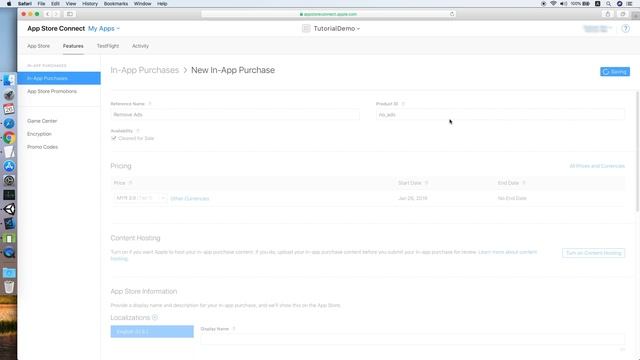Toggle the Safari sidebar button
Image resolution: width=640 pixels, height=360 pixels.
click(70, 14)
